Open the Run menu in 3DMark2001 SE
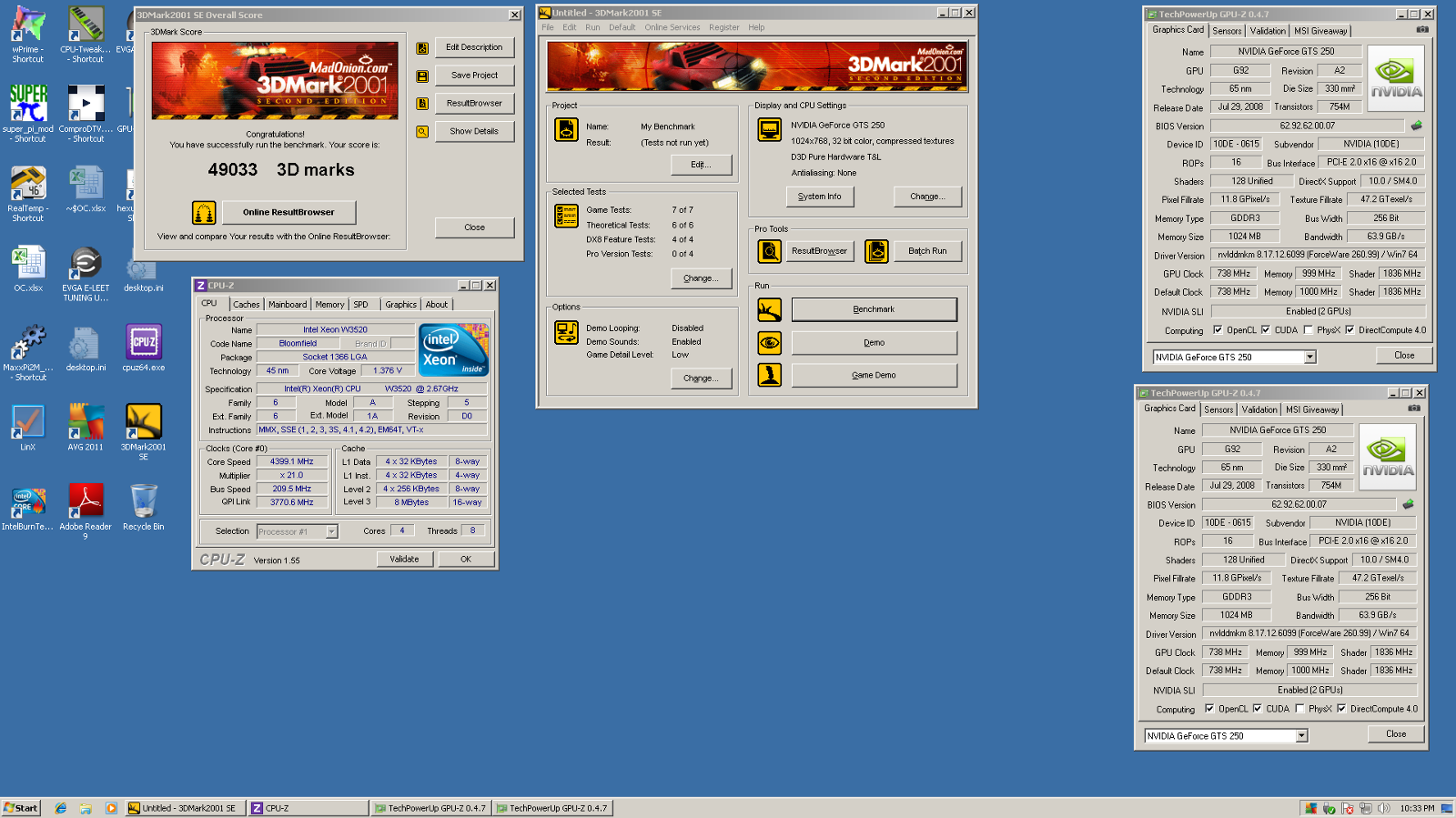 (x=592, y=27)
